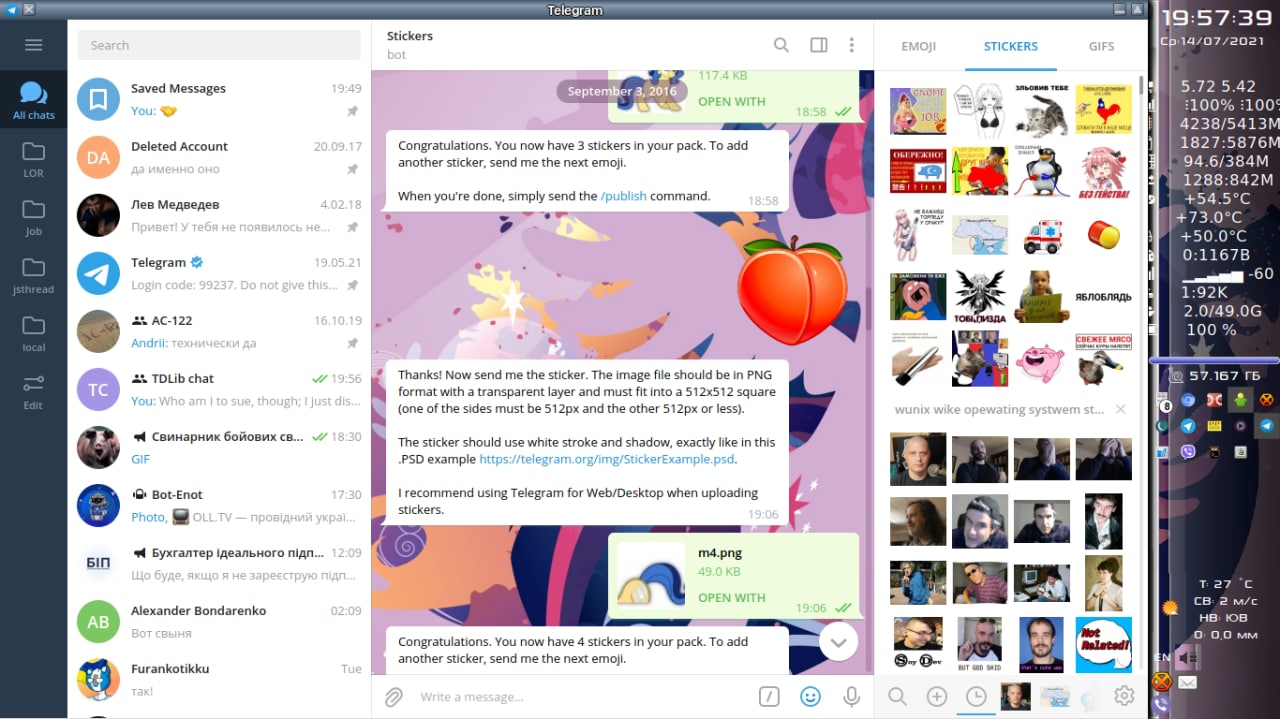Select the bald man sticker pack icon
Viewport: 1280px width, 719px height.
point(1015,696)
